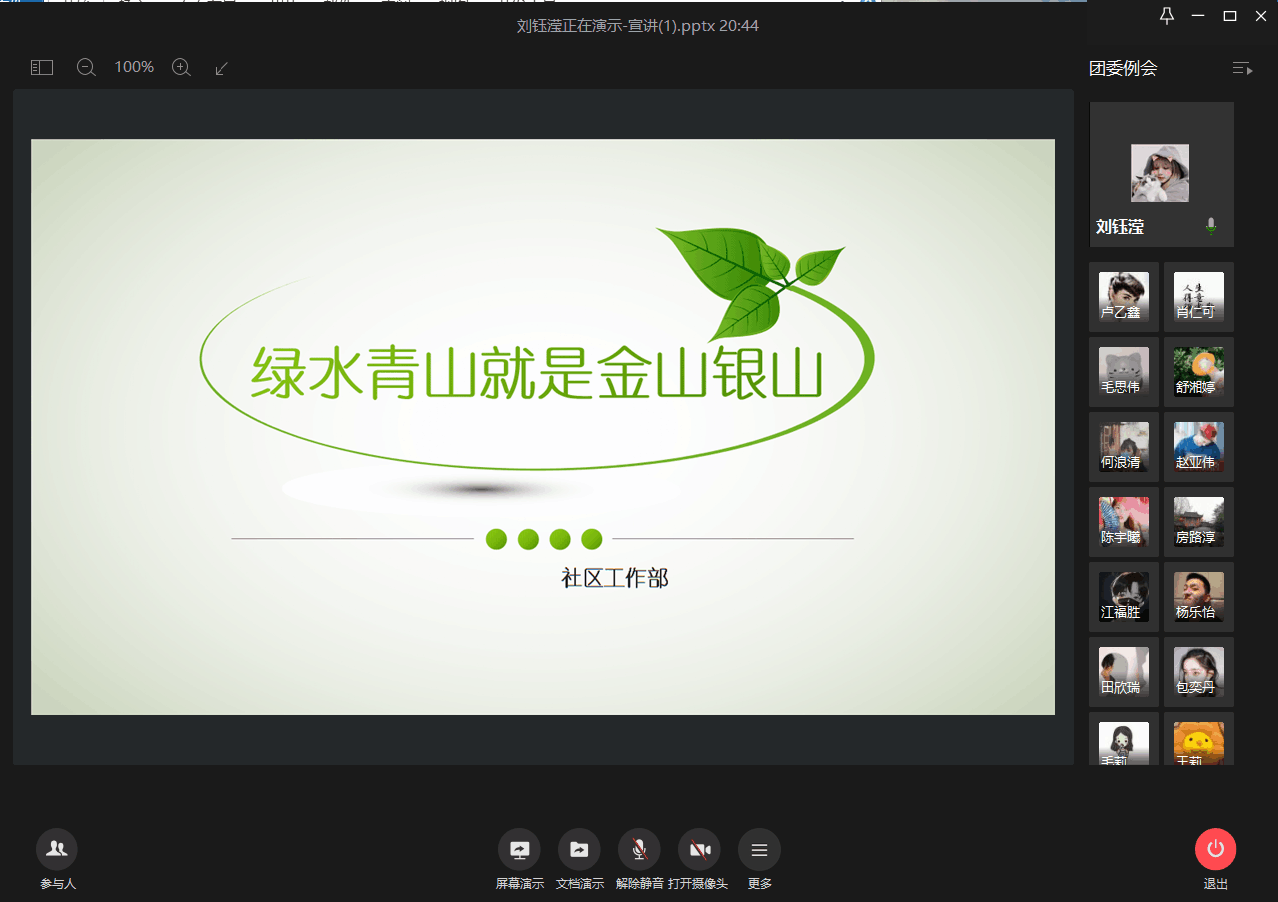Select presenter 刘钰滢's video tile
Screen dimensions: 1278x902
pos(1161,175)
